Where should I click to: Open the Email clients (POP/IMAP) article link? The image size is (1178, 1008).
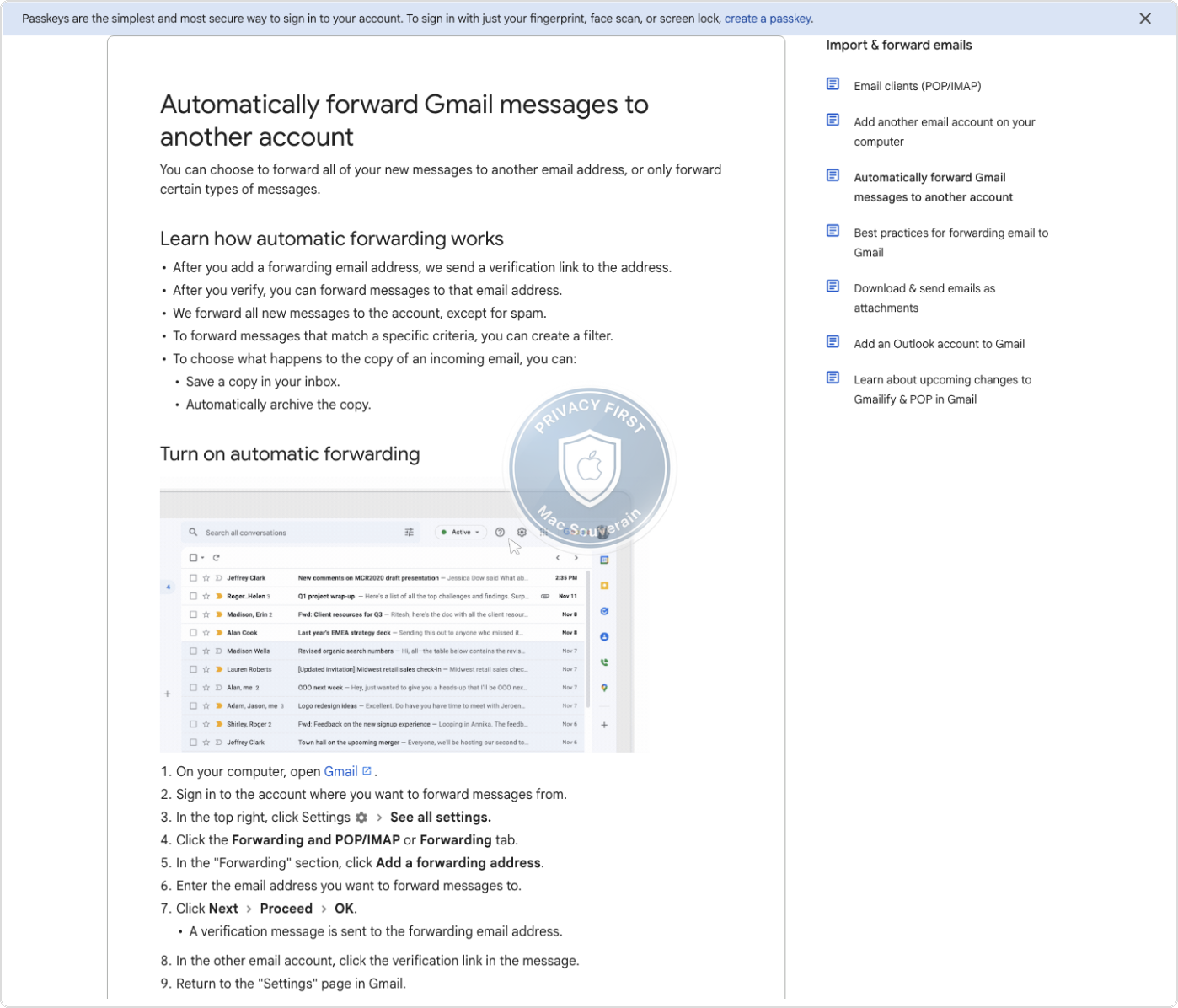(917, 86)
